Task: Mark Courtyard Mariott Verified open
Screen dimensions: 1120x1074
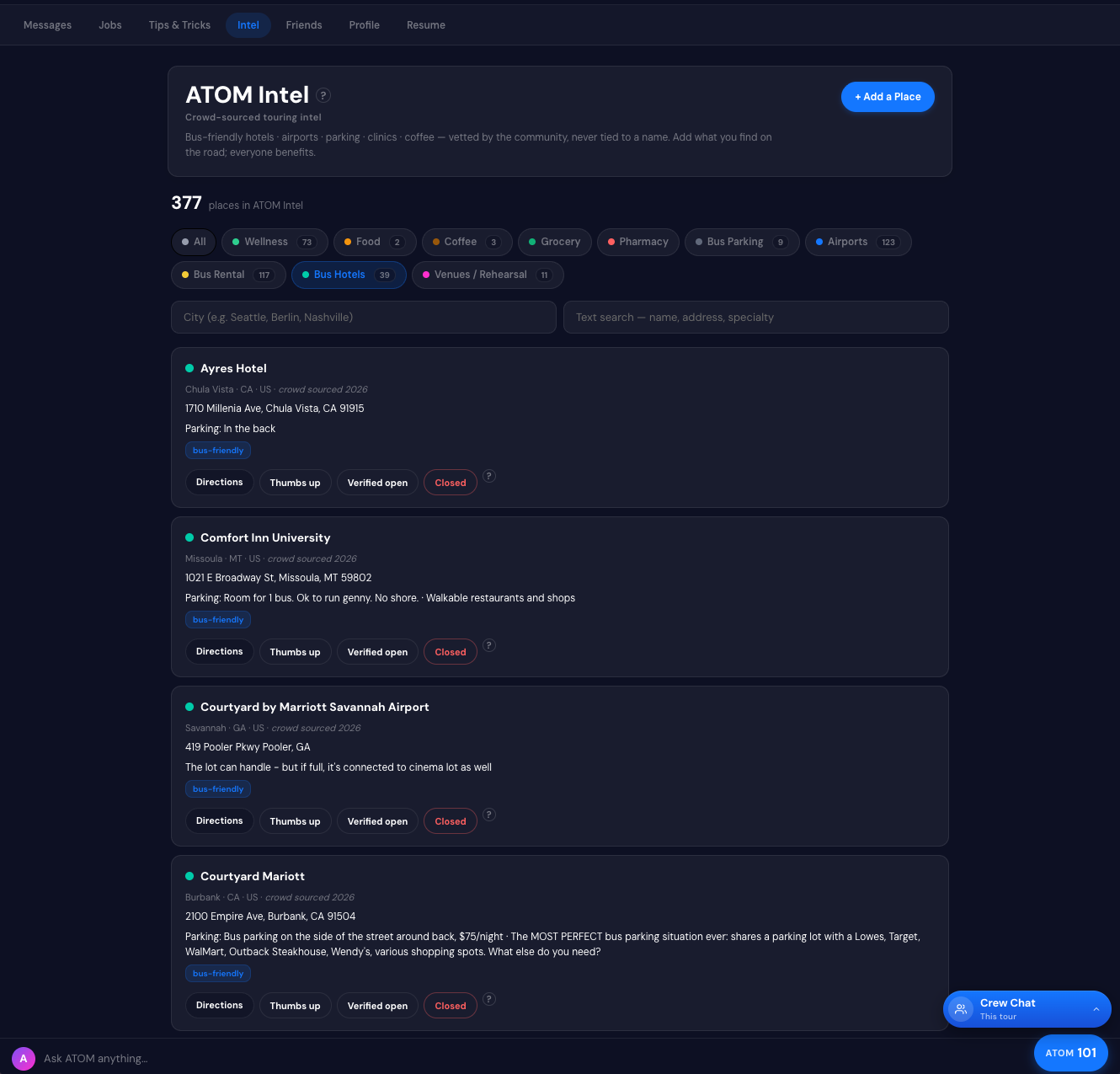Action: coord(377,1006)
